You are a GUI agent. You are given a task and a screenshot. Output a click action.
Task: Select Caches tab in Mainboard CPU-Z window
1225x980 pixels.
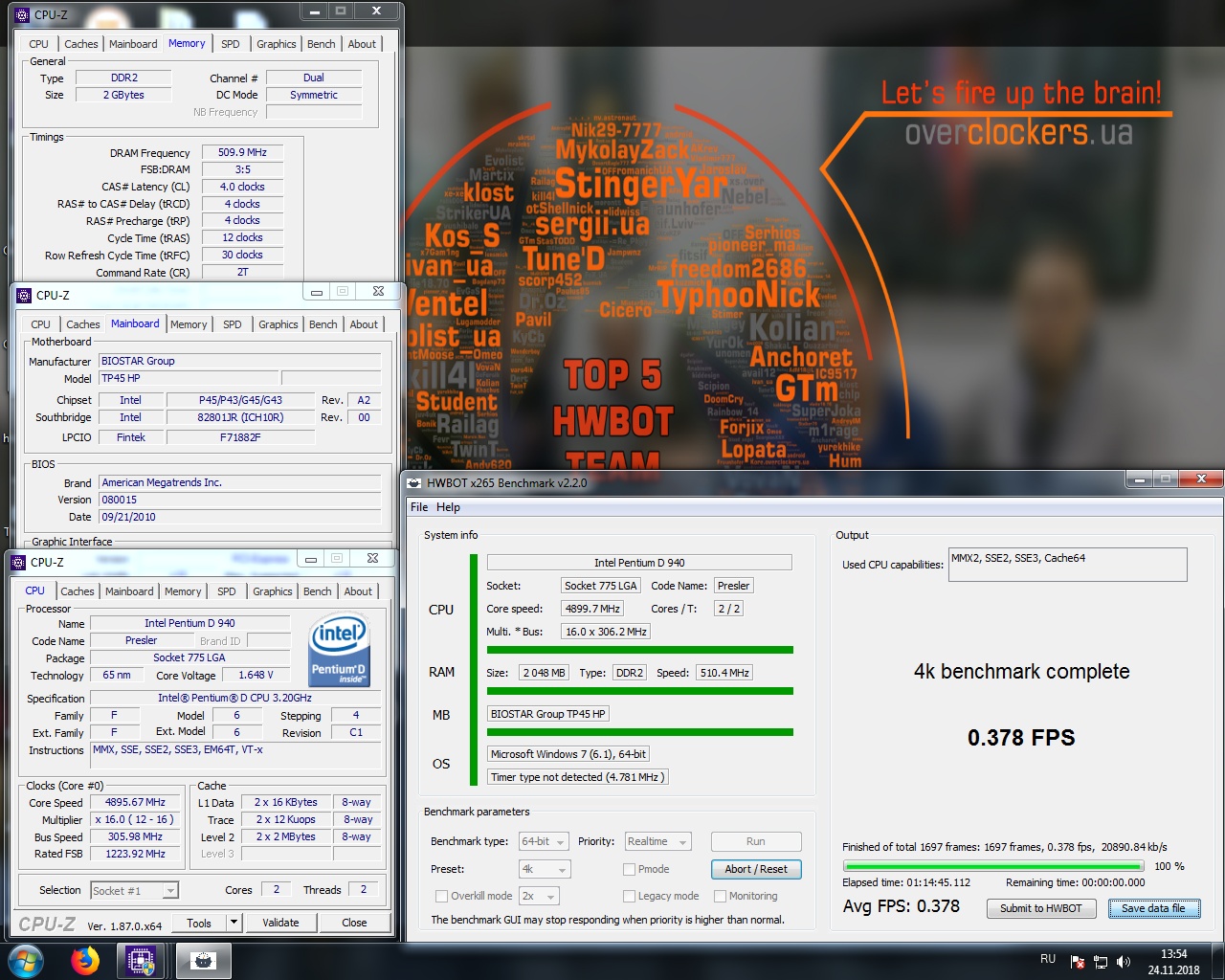coord(83,324)
